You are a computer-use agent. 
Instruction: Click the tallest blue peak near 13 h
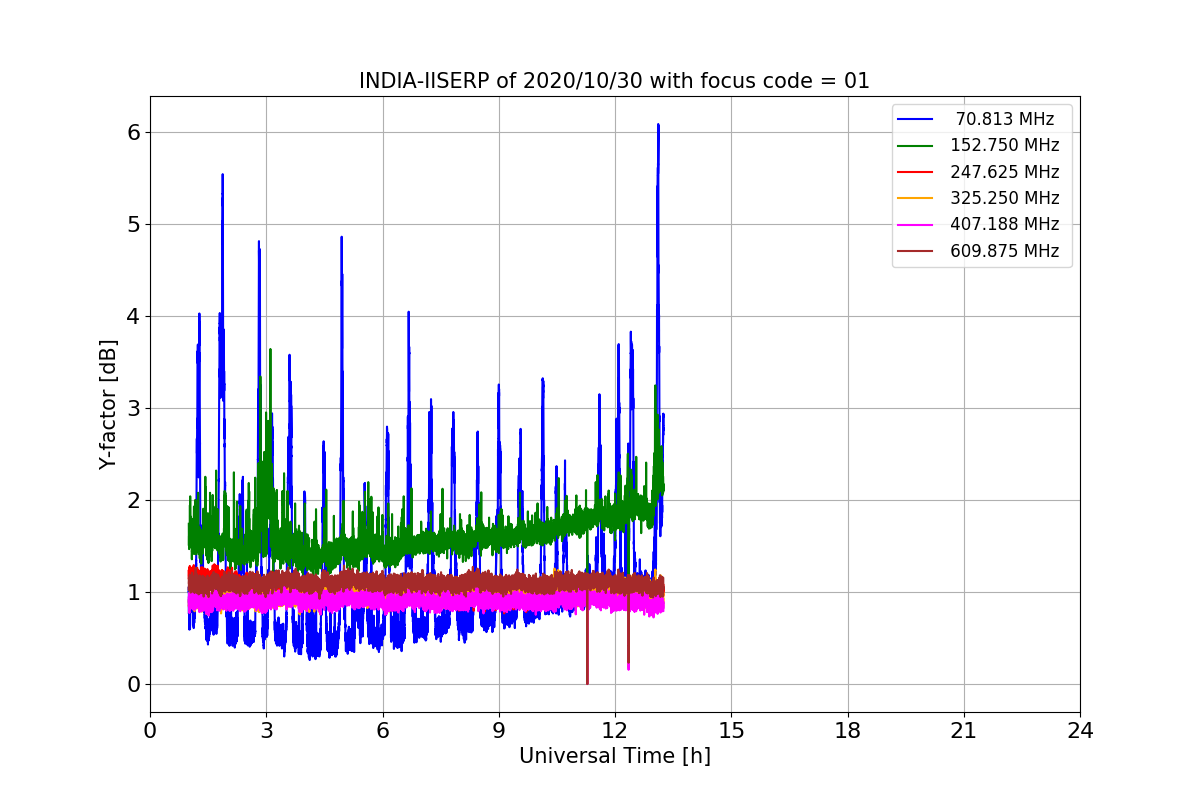(658, 128)
